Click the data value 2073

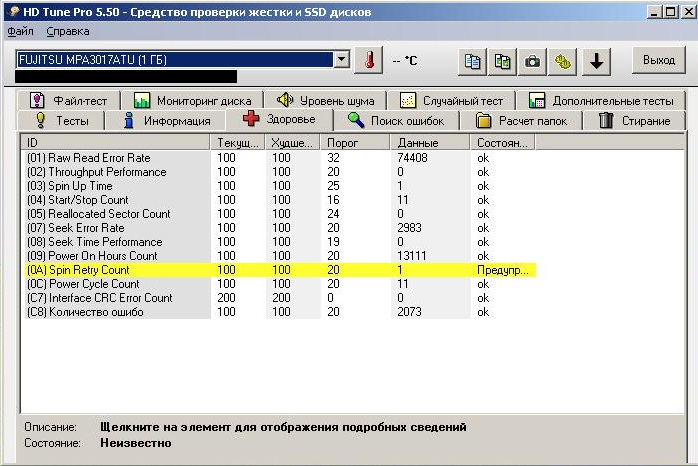click(x=409, y=312)
